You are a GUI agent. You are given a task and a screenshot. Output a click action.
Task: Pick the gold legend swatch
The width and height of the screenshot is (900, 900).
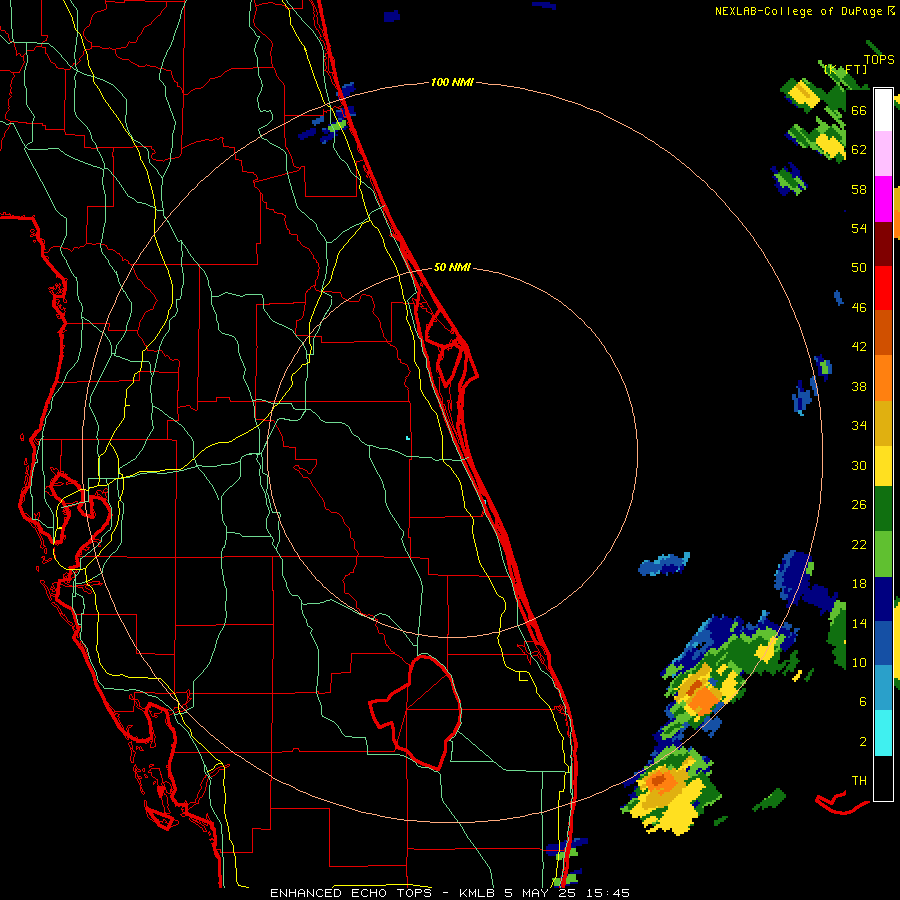(883, 423)
